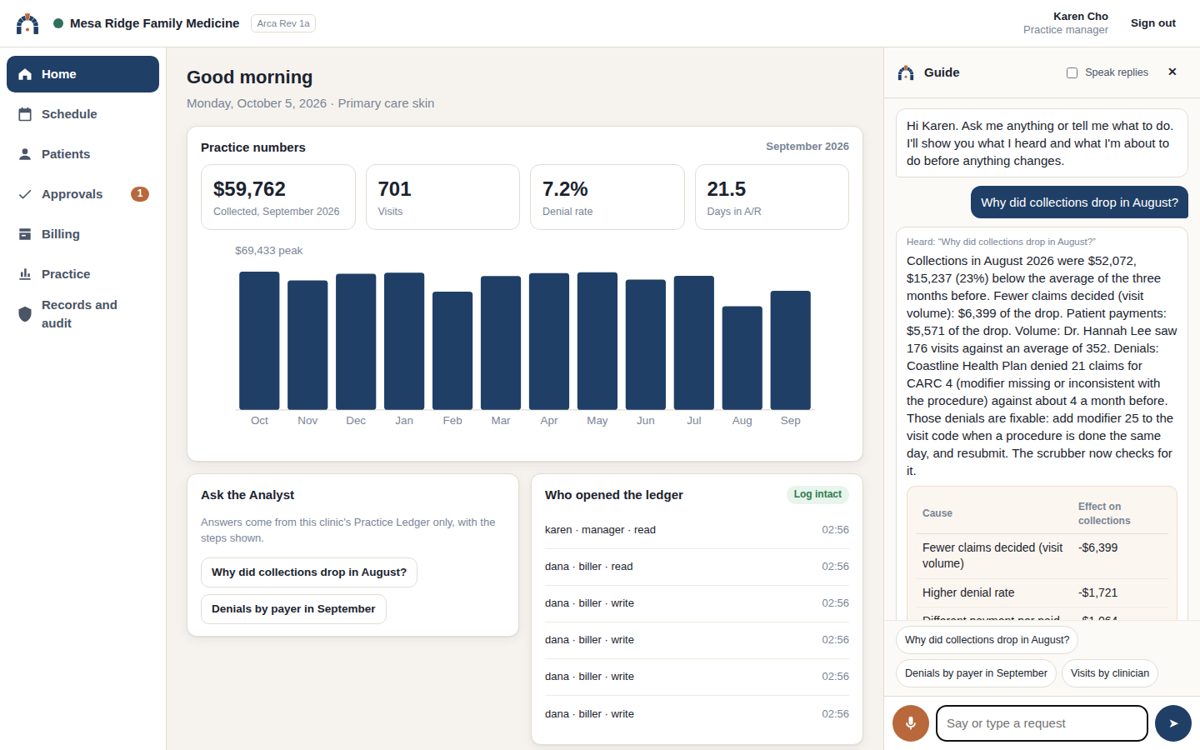Focus the Say or type a request field
Image resolution: width=1200 pixels, height=750 pixels.
pos(1041,723)
